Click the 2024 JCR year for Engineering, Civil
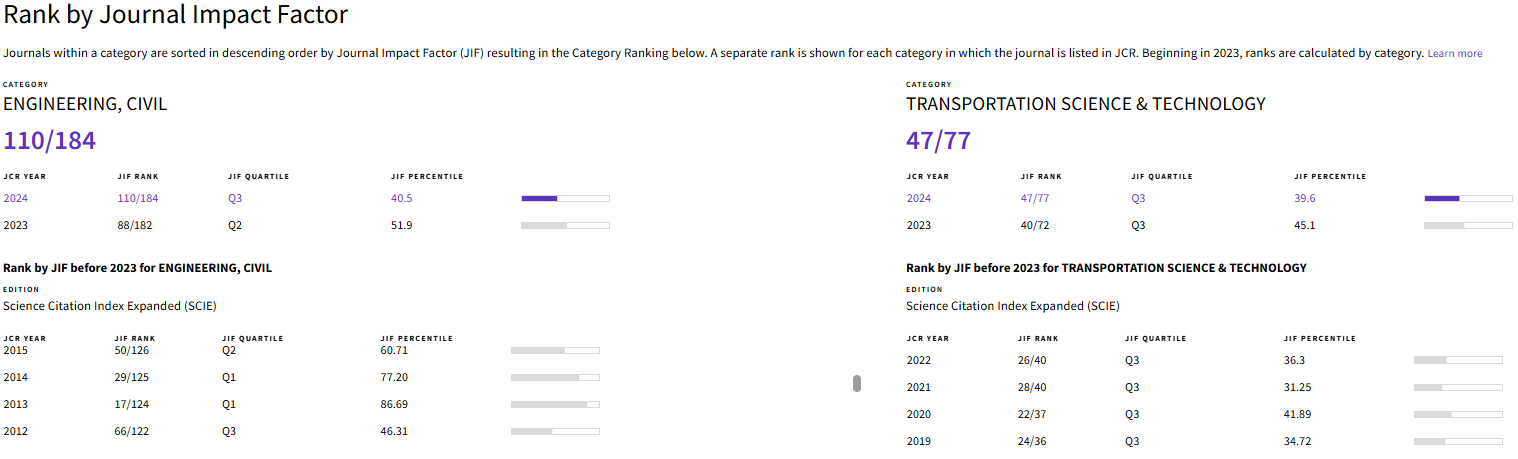Screen dimensions: 1518x459 coord(16,198)
